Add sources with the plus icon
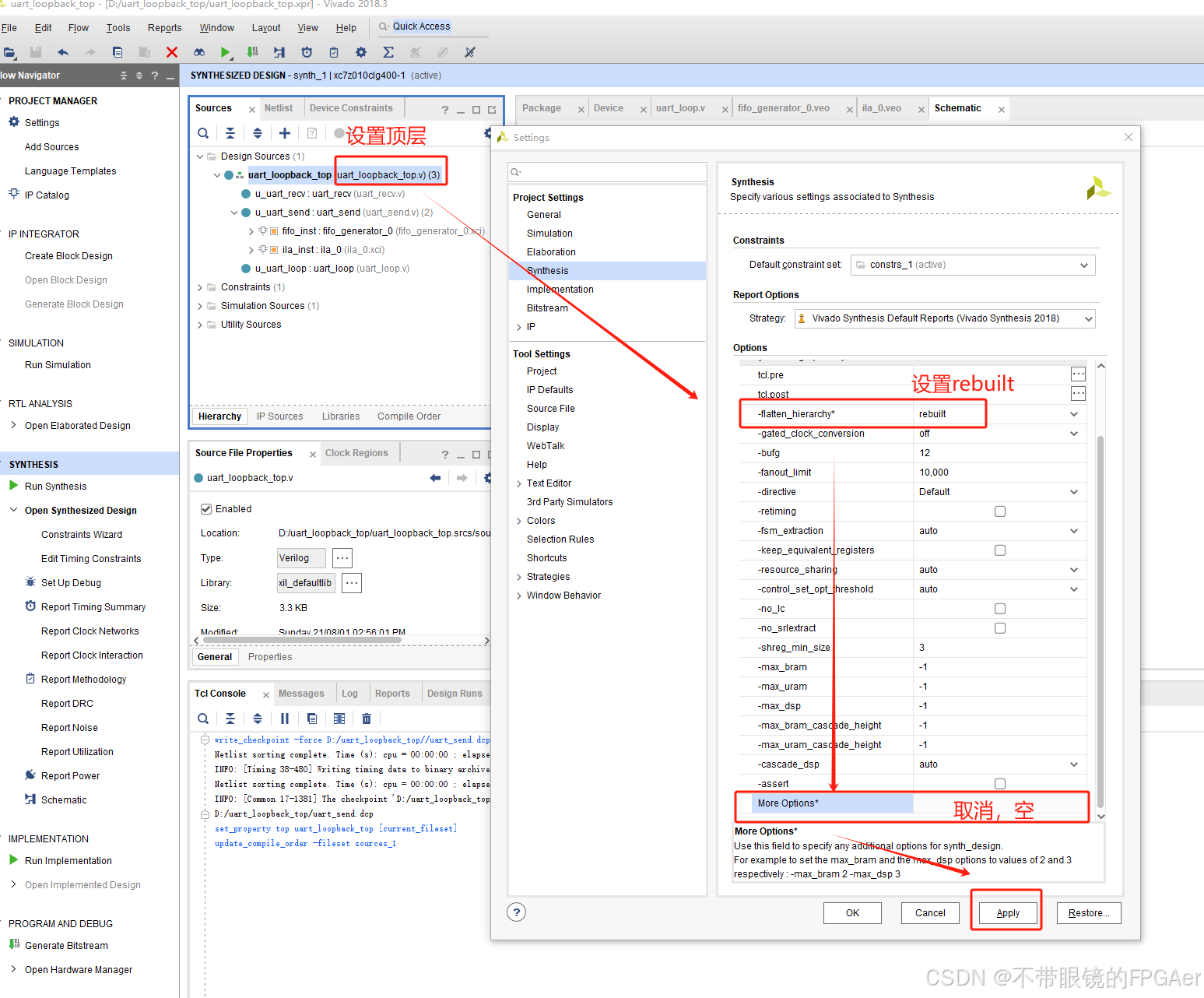 [285, 133]
